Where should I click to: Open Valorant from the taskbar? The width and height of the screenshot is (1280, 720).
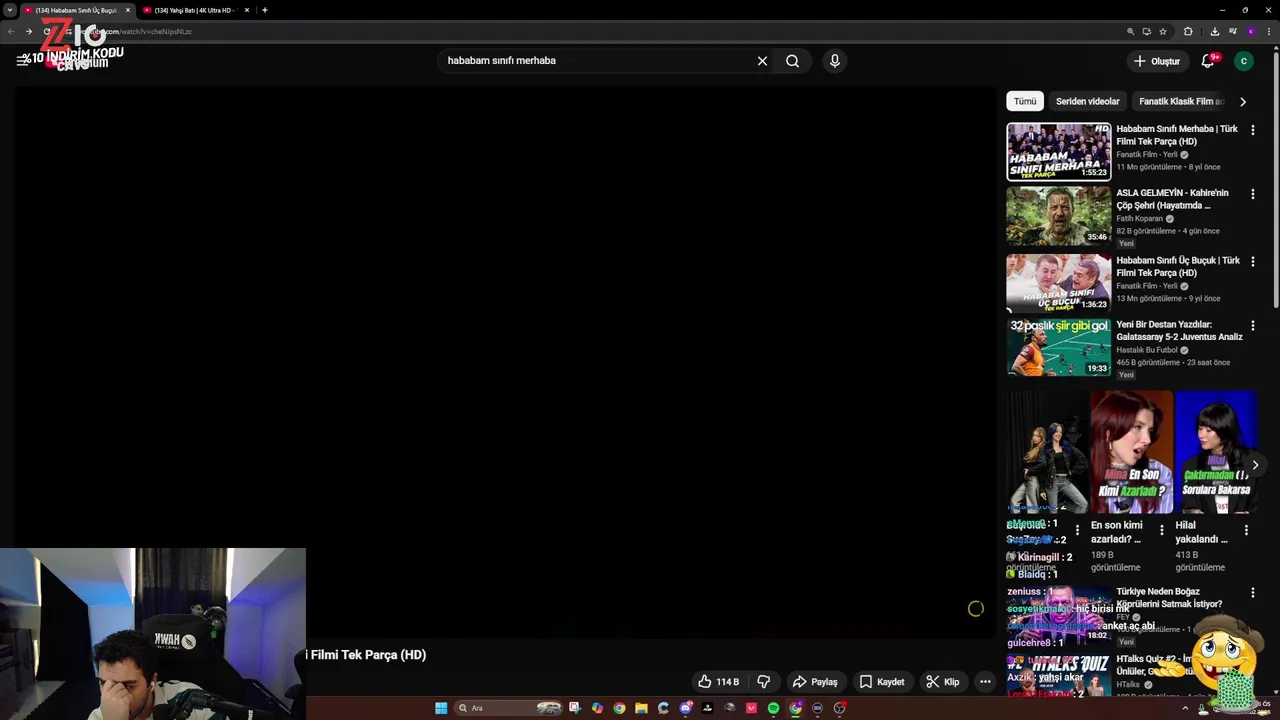coord(751,708)
